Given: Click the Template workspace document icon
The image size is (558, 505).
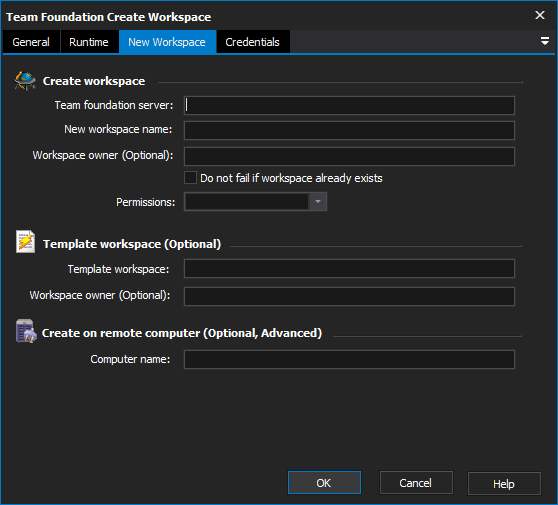Looking at the screenshot, I should pyautogui.click(x=25, y=242).
